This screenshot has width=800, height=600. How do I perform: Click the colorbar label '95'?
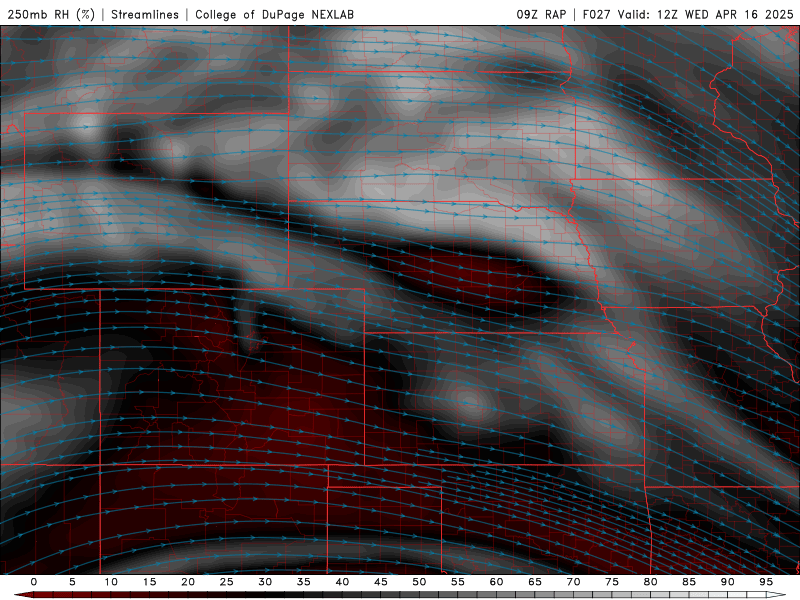click(766, 582)
